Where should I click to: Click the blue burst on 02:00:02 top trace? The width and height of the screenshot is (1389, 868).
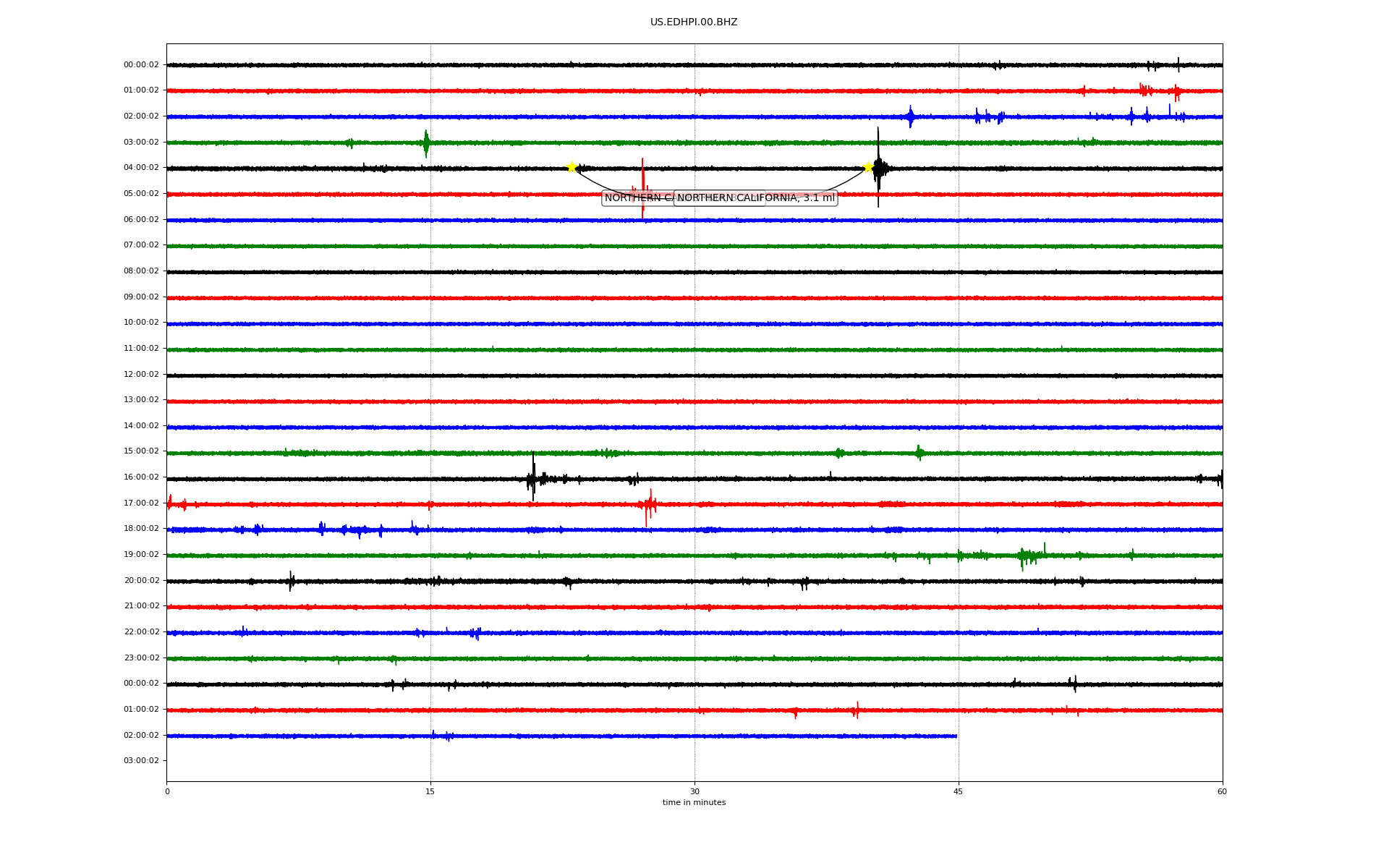[910, 116]
